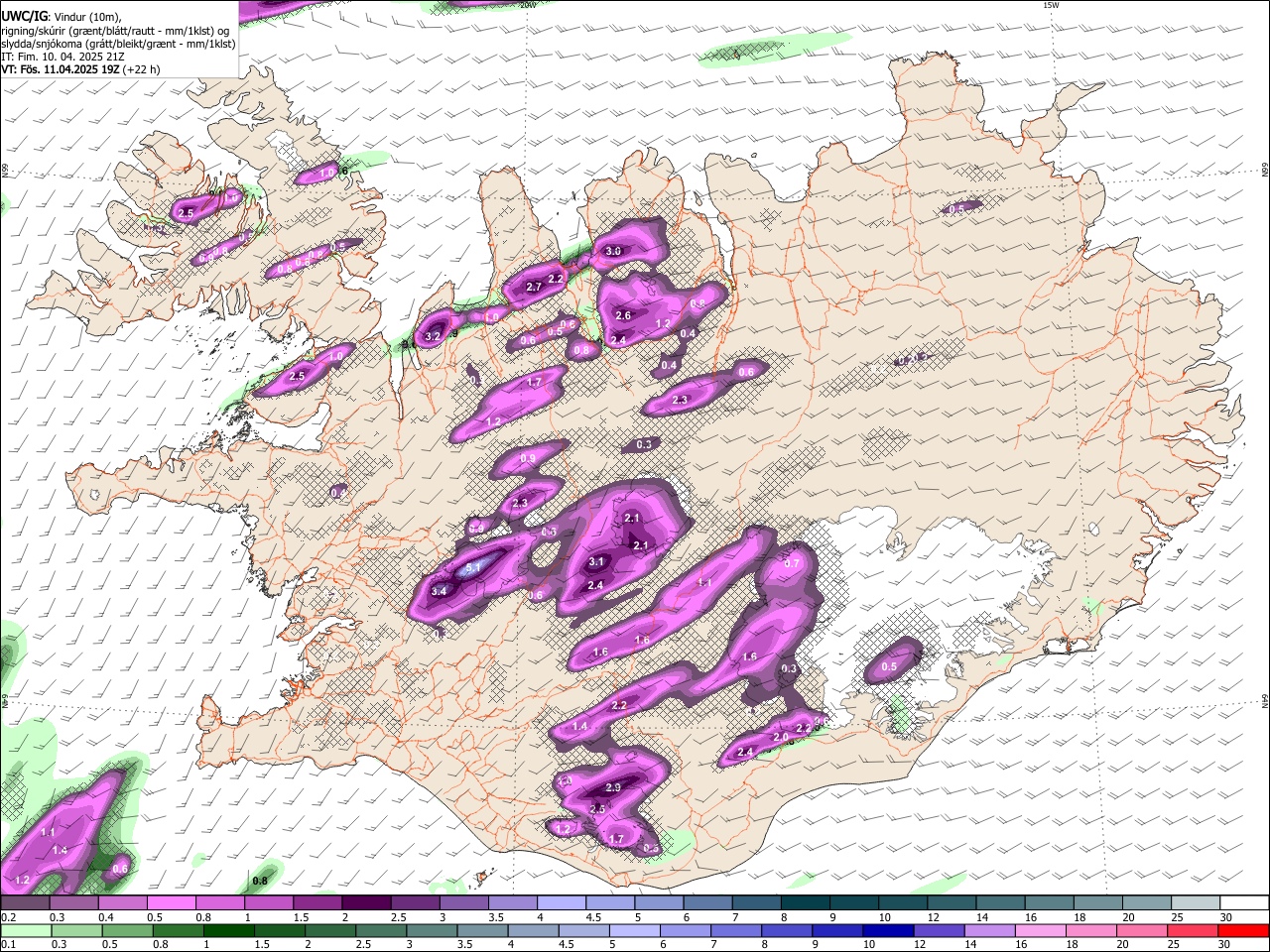Click the upper legend swatch starting at 0.5
This screenshot has height=952, width=1270.
(171, 903)
